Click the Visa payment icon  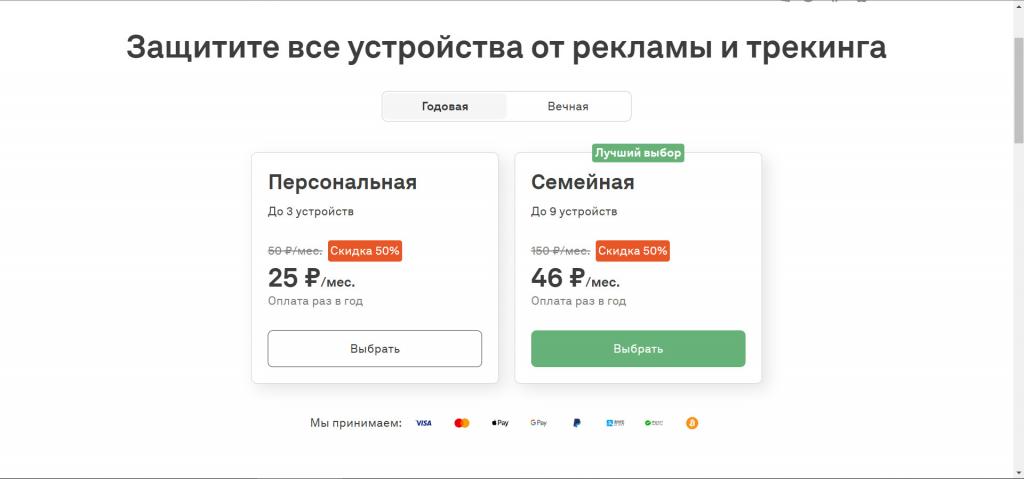point(424,423)
